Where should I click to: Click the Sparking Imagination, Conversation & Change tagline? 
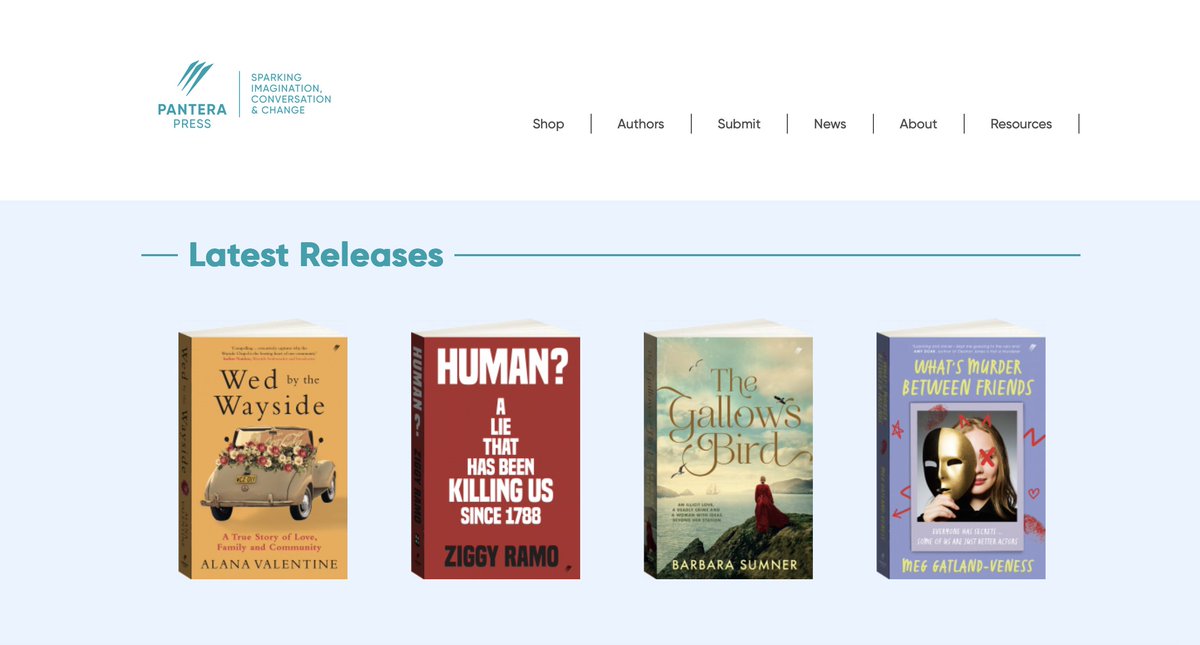(x=291, y=94)
